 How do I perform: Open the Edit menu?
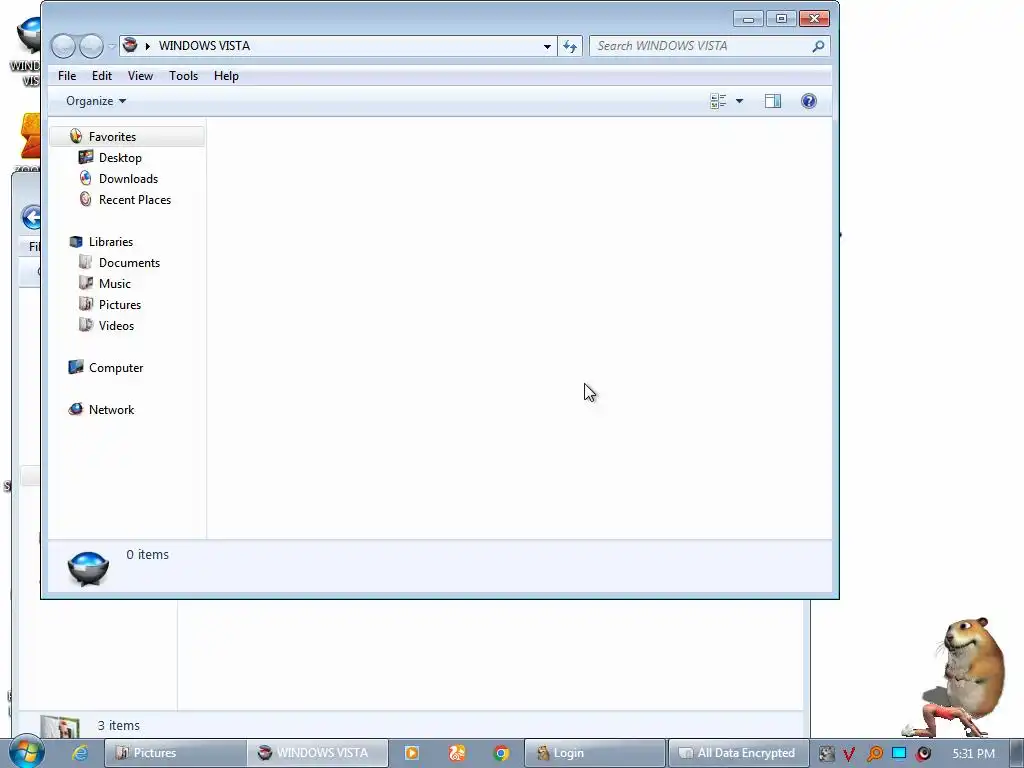coord(101,76)
